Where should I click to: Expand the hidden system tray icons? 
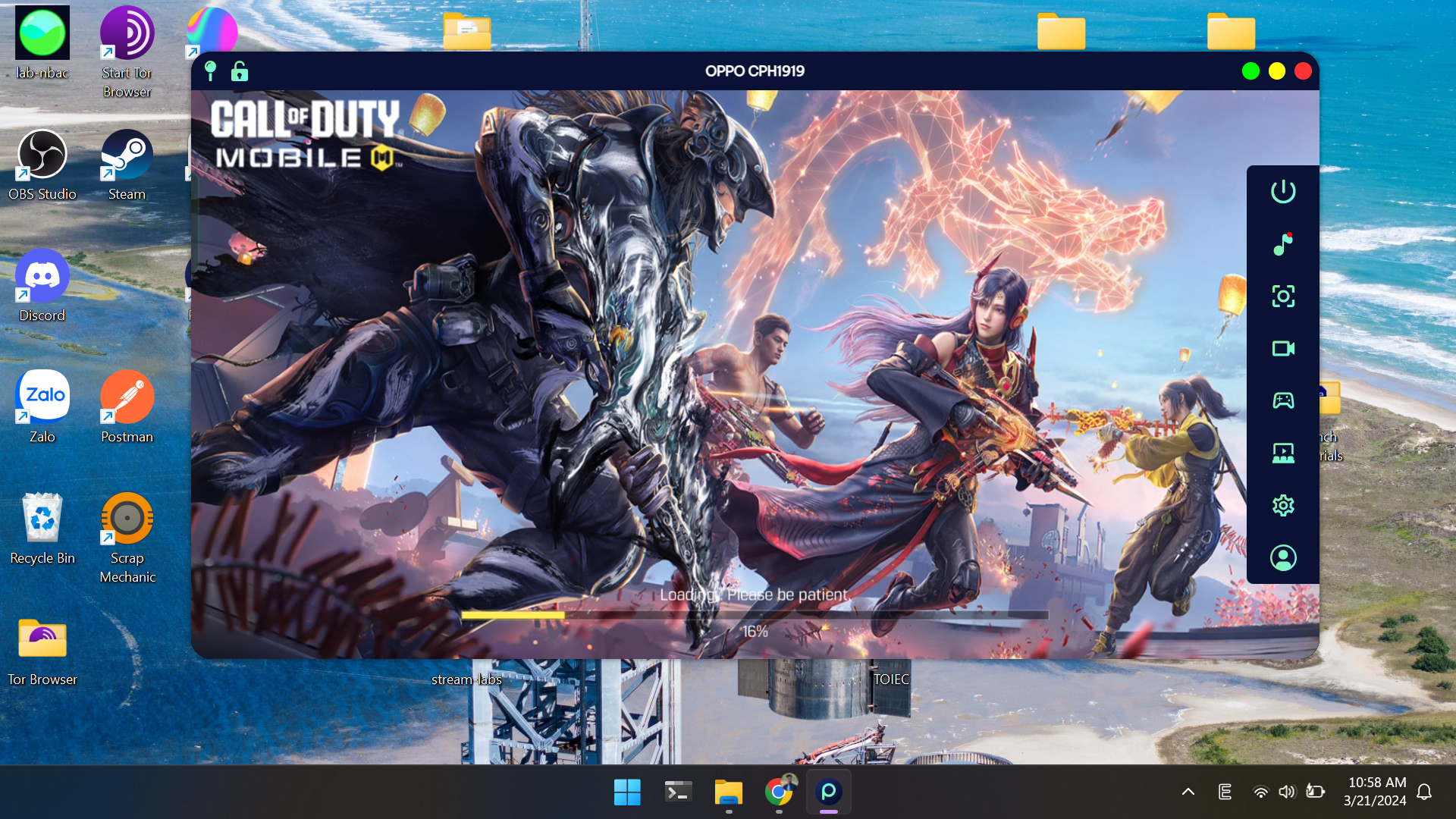(x=1188, y=792)
